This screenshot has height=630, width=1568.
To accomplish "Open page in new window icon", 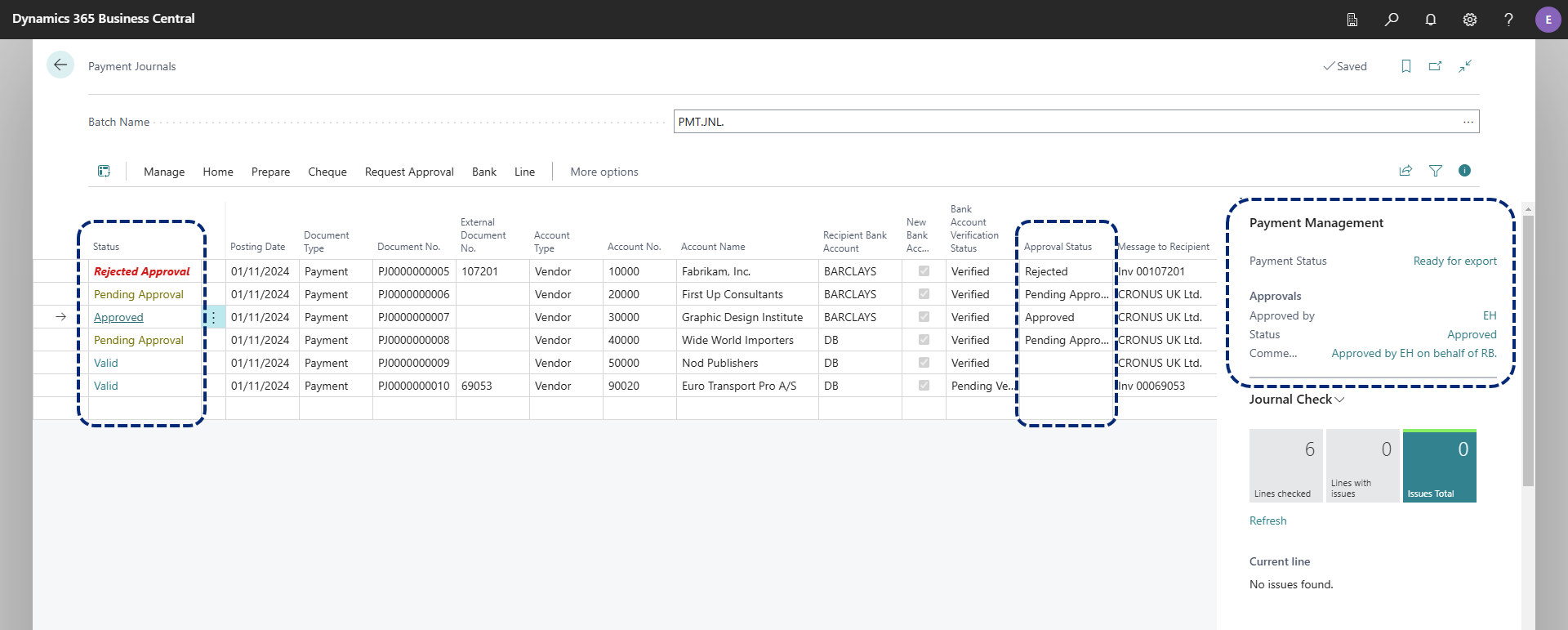I will point(1436,66).
